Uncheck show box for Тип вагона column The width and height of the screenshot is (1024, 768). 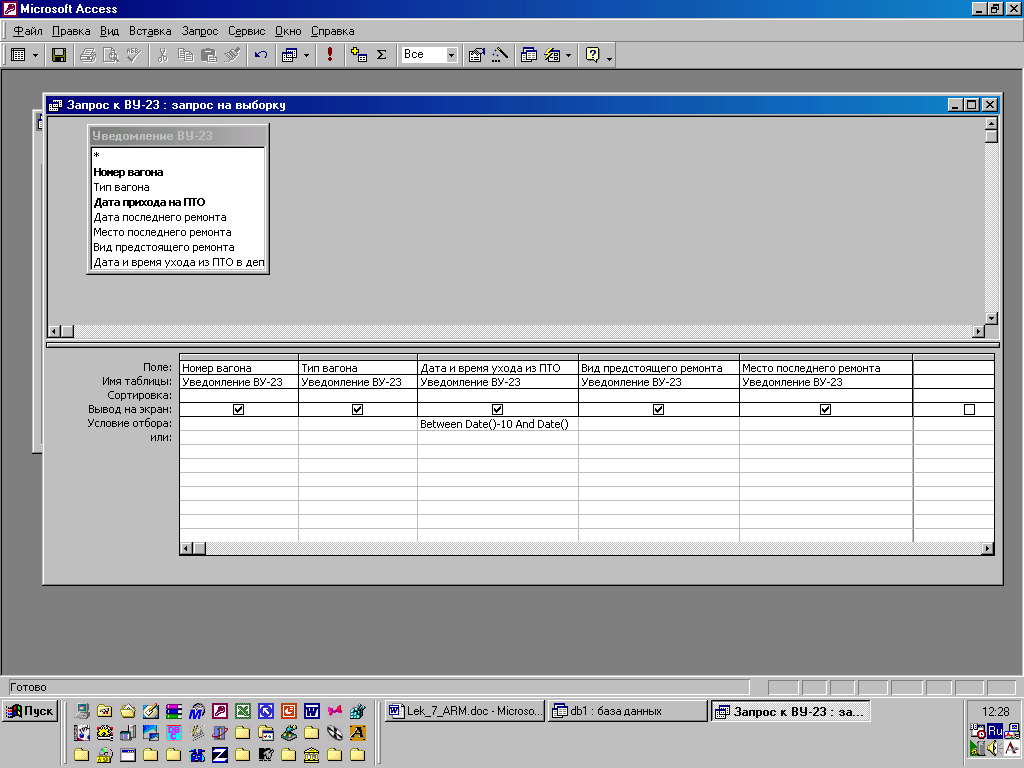(x=357, y=409)
